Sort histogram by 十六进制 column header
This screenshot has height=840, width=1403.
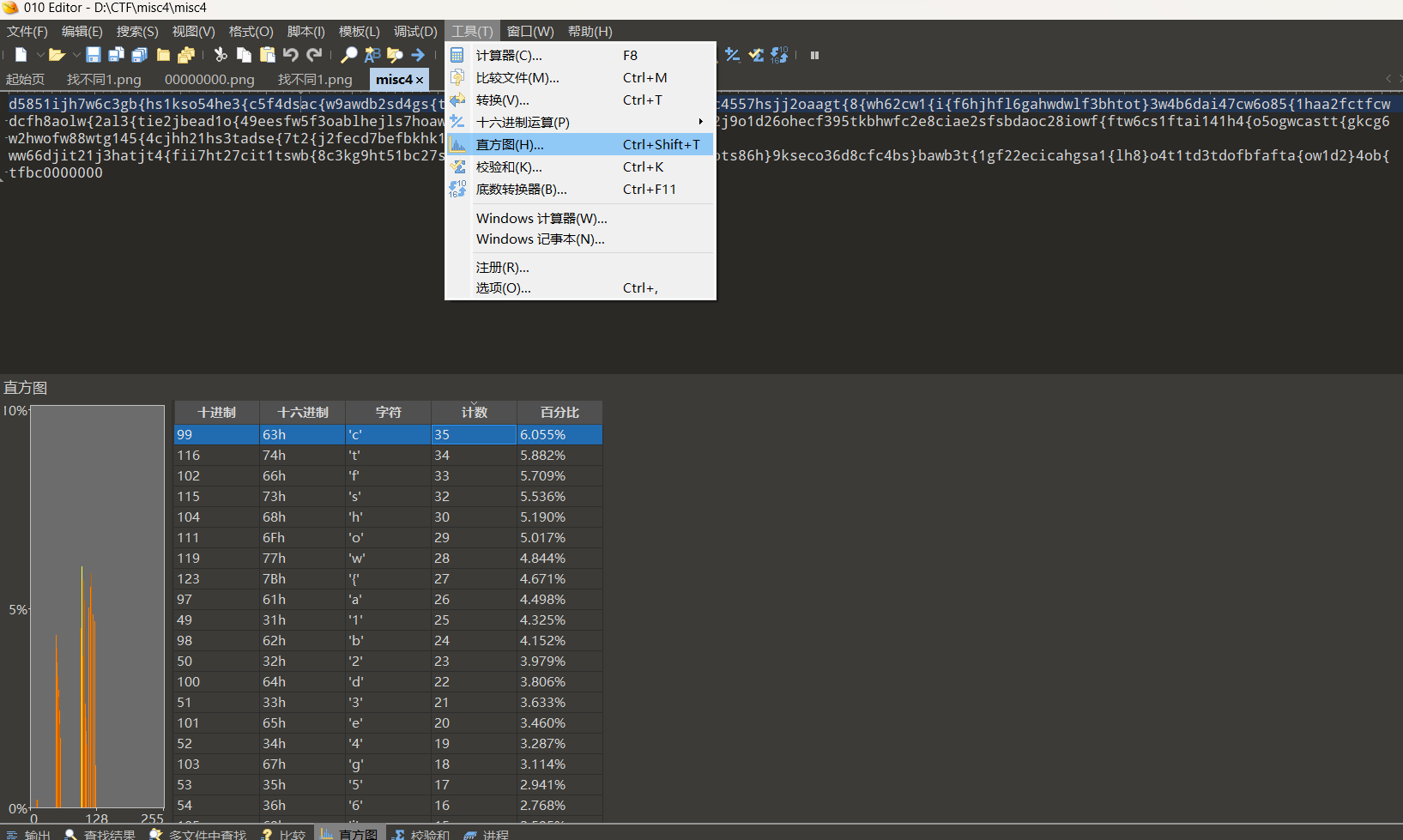[302, 412]
